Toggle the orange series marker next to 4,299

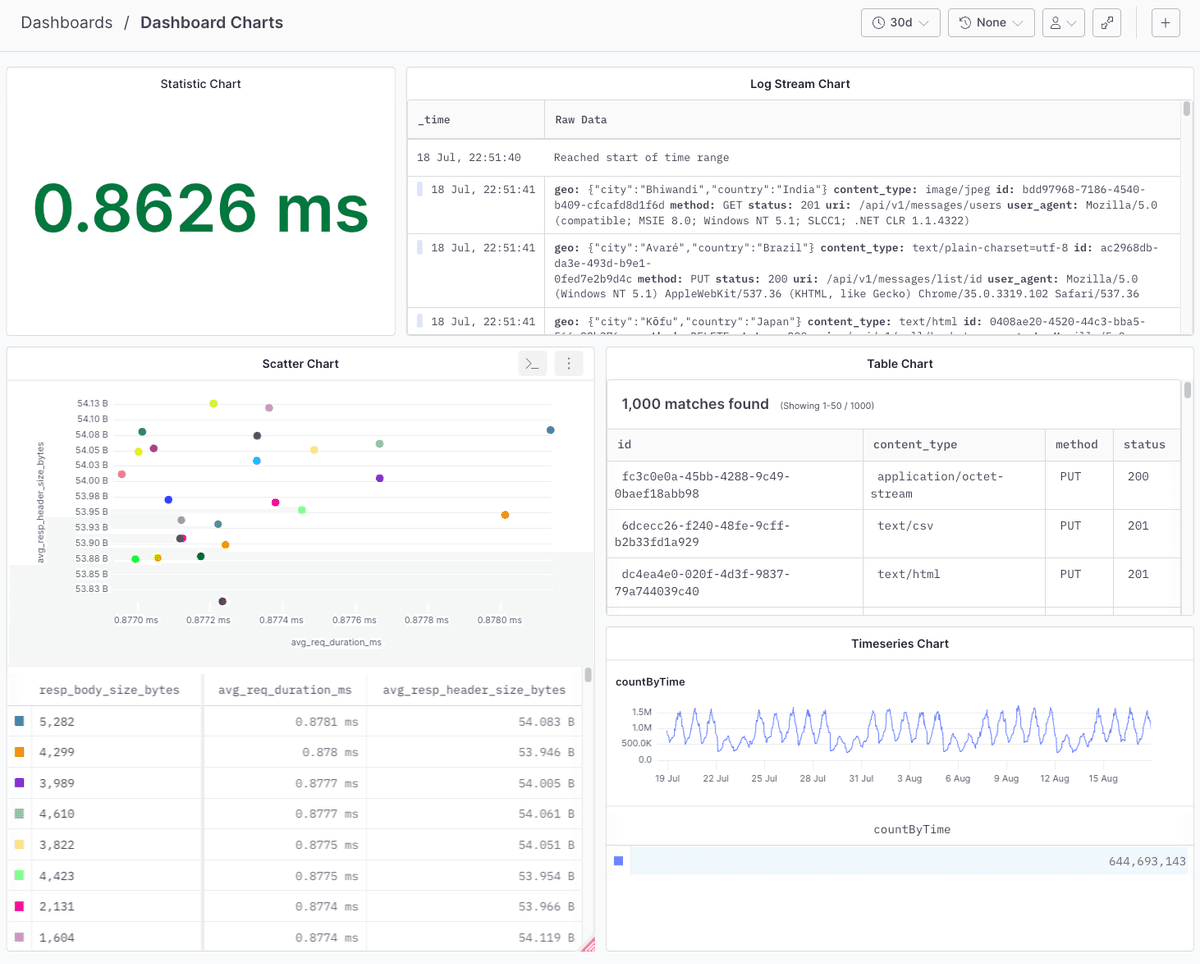17,751
